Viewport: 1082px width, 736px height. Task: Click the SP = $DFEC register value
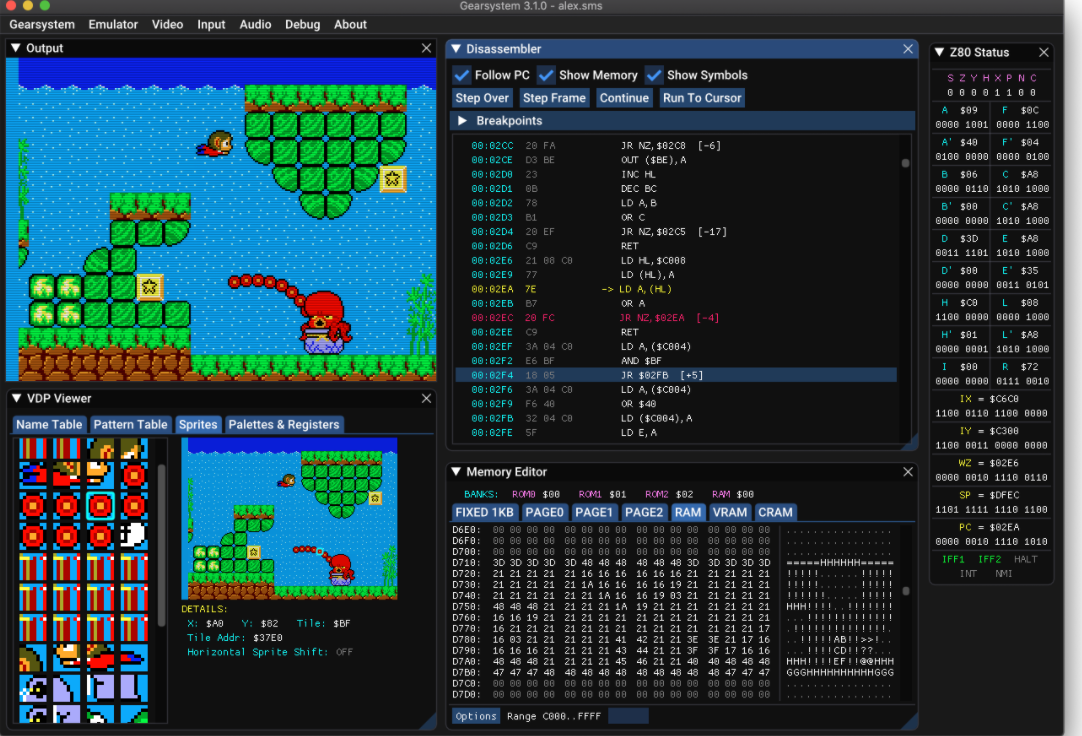tap(992, 495)
